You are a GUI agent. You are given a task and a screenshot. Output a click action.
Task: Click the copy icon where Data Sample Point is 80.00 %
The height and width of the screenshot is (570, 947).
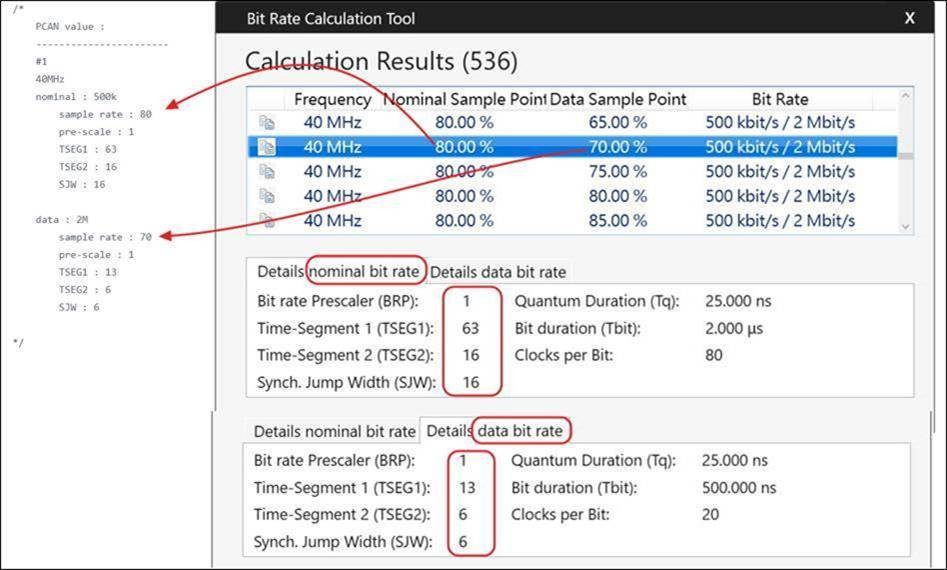click(267, 196)
